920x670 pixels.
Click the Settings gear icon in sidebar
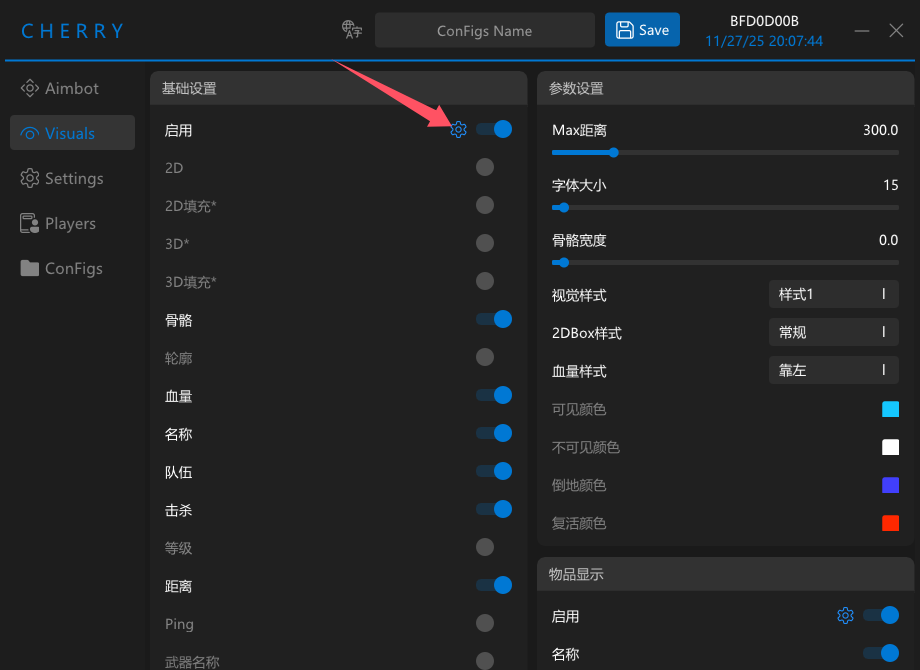pos(29,178)
